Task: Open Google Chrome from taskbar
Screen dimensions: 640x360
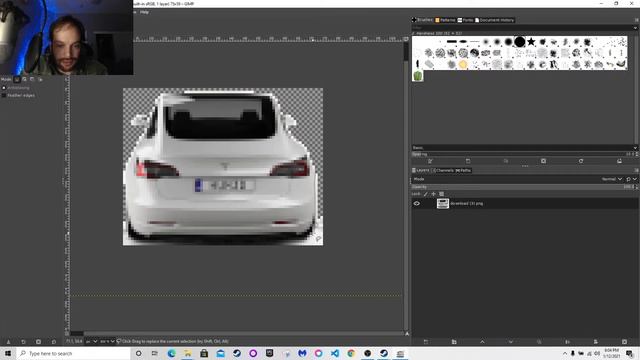Action: click(351, 353)
